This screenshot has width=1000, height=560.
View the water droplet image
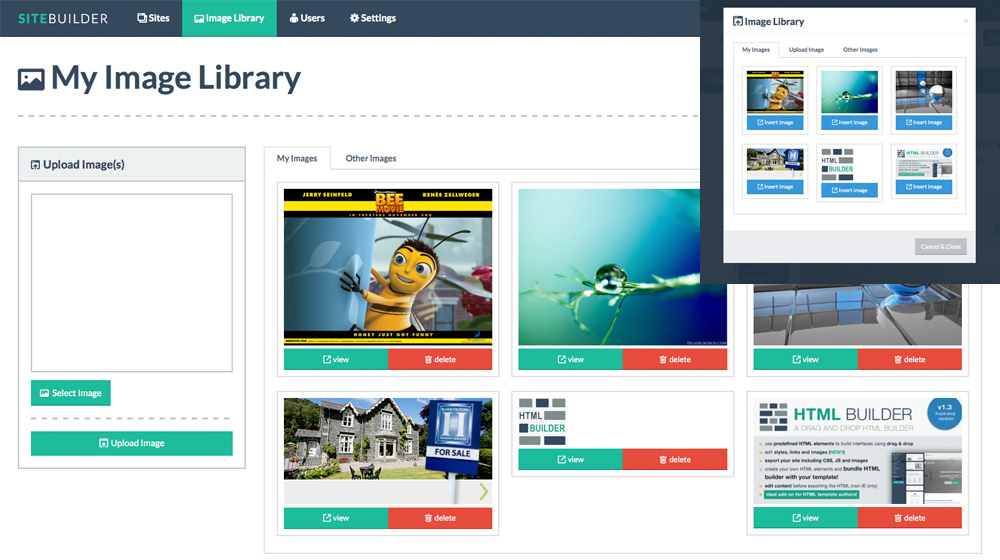pyautogui.click(x=570, y=359)
